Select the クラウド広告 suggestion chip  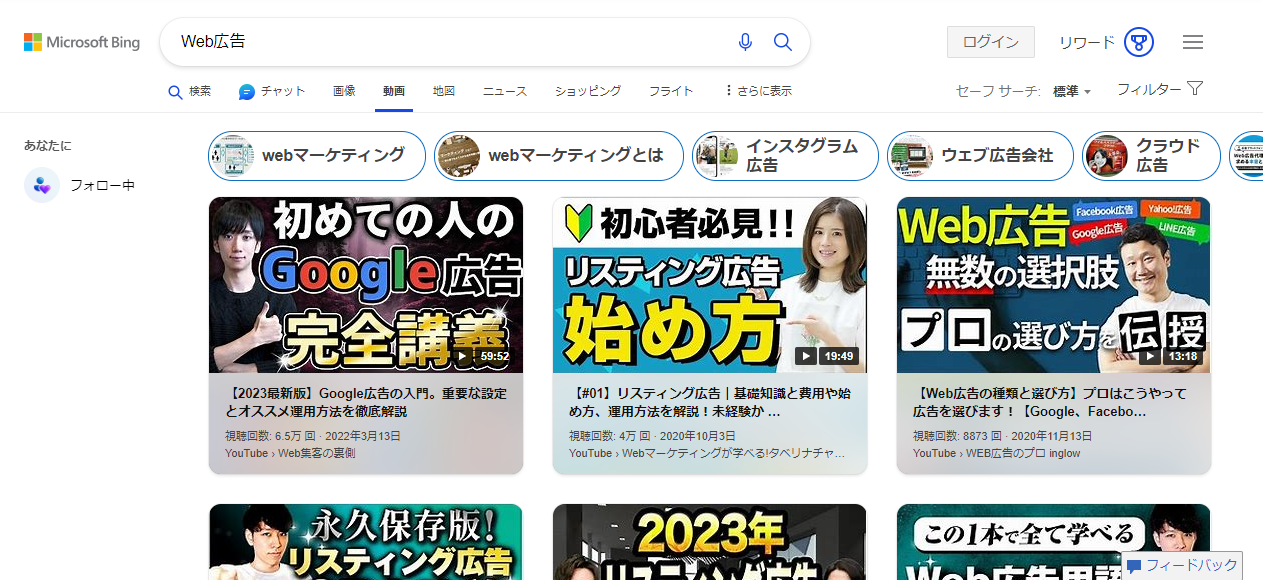click(1151, 156)
